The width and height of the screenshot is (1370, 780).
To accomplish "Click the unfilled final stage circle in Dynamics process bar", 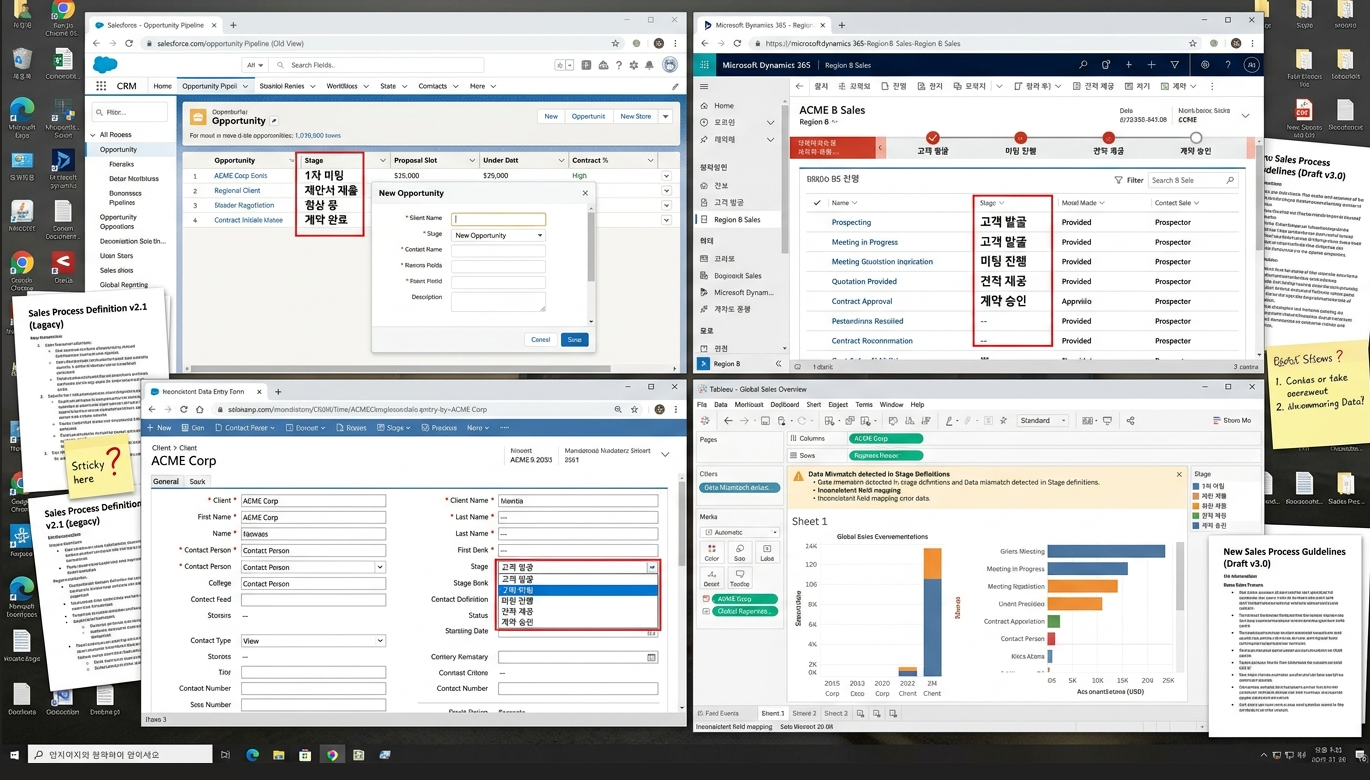I will pyautogui.click(x=1195, y=138).
